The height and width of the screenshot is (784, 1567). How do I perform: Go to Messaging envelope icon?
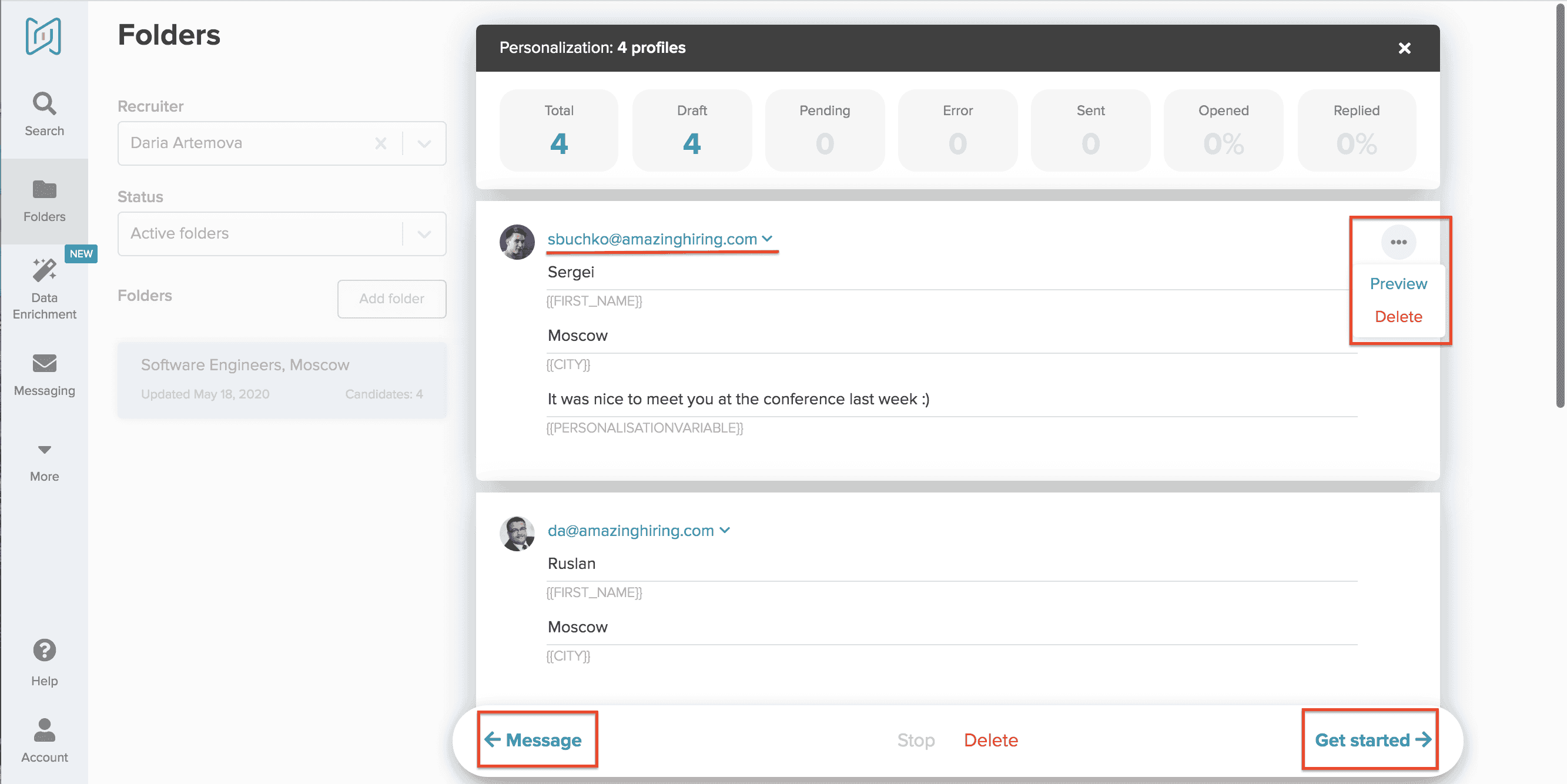coord(44,364)
